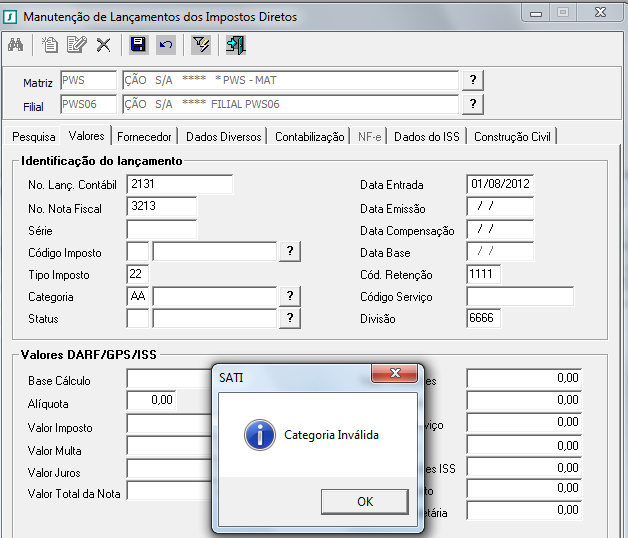The image size is (628, 538).
Task: Click the save floppy disk icon
Action: coord(139,44)
